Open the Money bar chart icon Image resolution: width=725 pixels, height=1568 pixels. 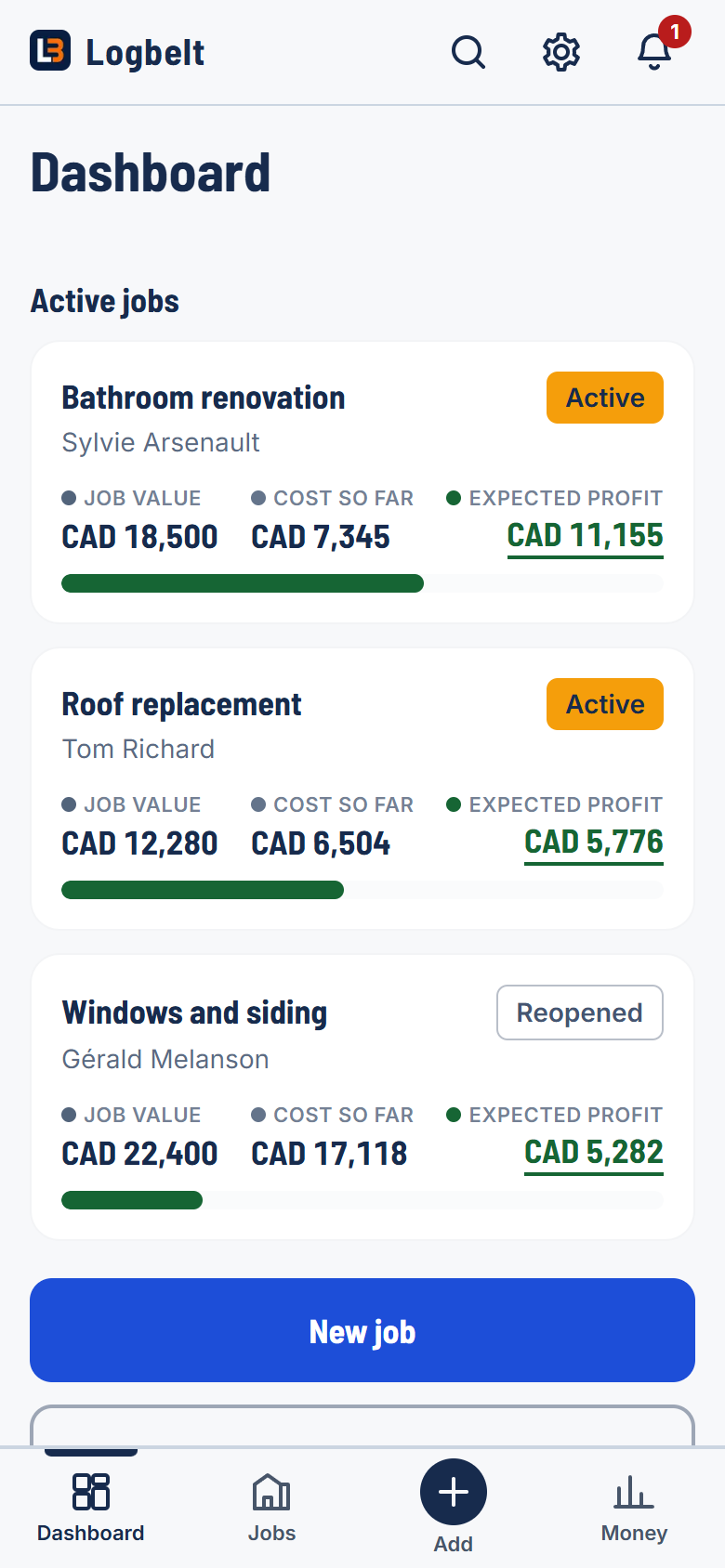pos(634,1492)
